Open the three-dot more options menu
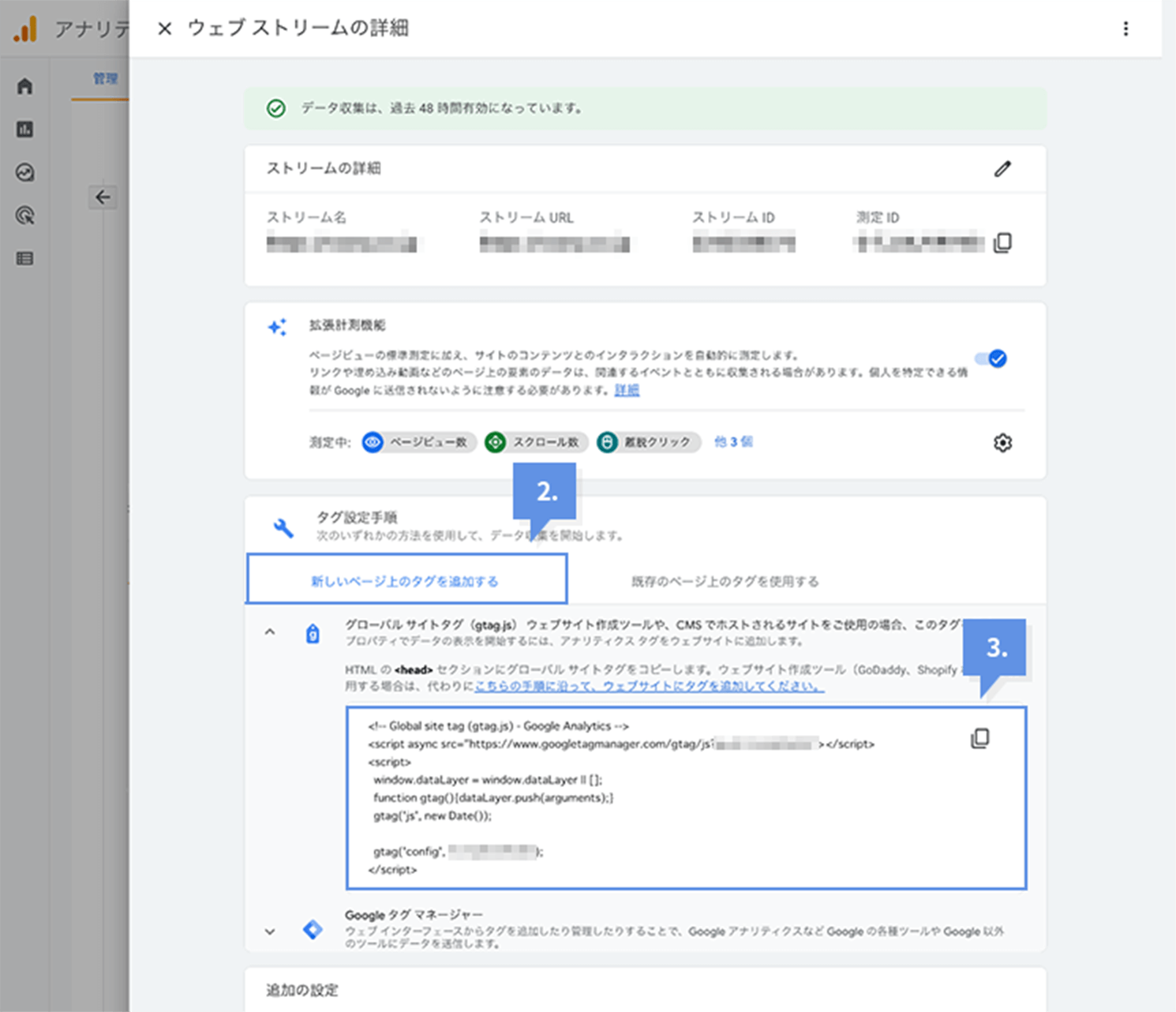Image resolution: width=1176 pixels, height=1012 pixels. 1125,29
